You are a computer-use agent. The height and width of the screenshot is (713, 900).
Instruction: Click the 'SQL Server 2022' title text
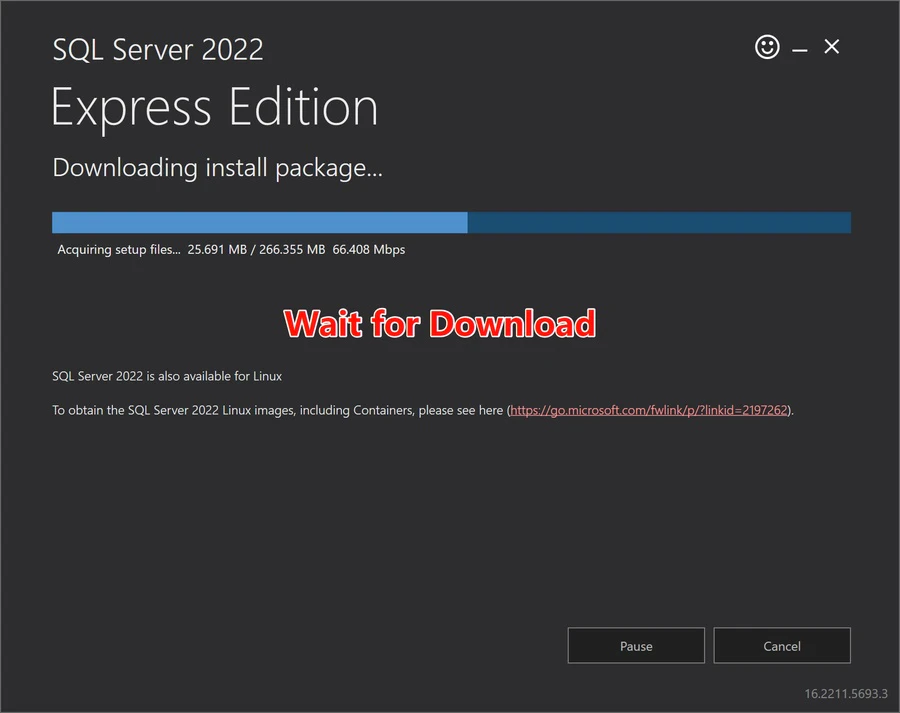point(158,49)
